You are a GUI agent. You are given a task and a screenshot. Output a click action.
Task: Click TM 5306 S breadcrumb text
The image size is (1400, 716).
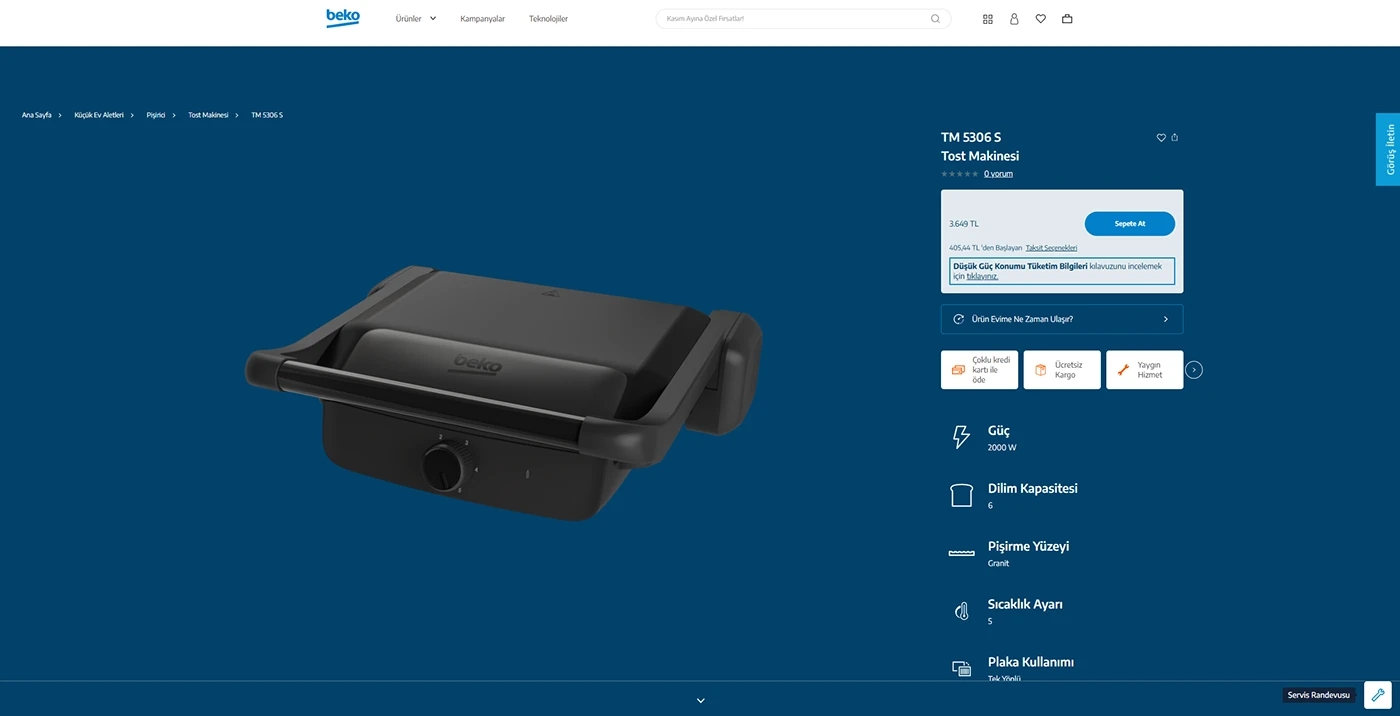tap(267, 115)
